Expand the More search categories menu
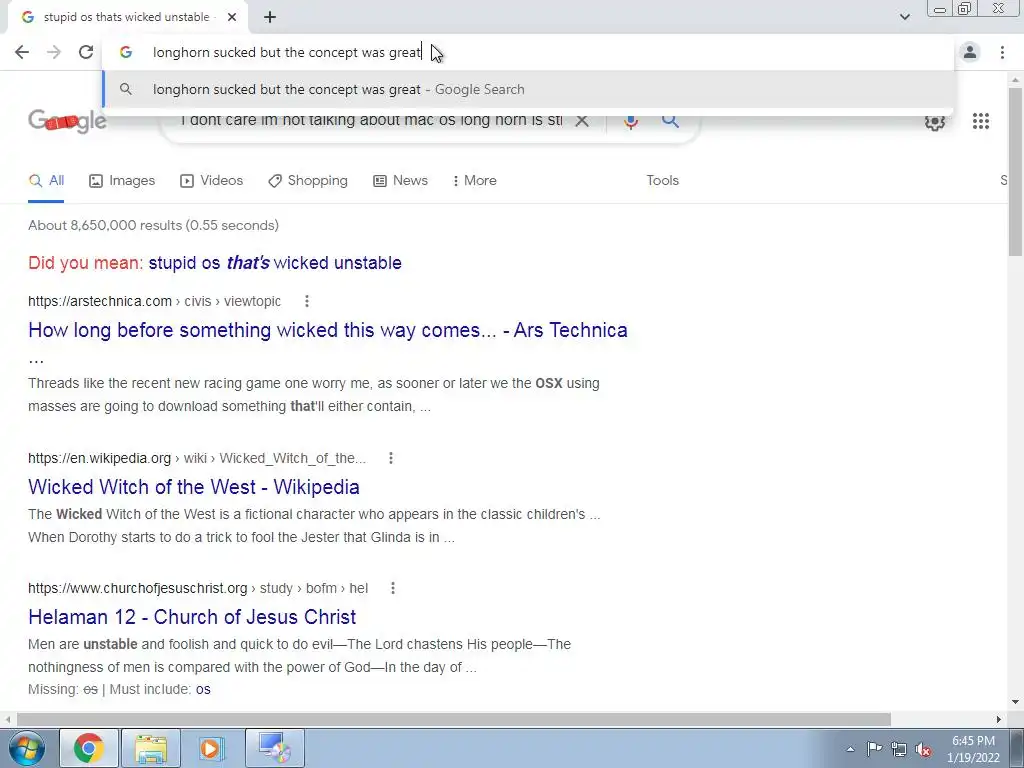1024x768 pixels. point(475,181)
